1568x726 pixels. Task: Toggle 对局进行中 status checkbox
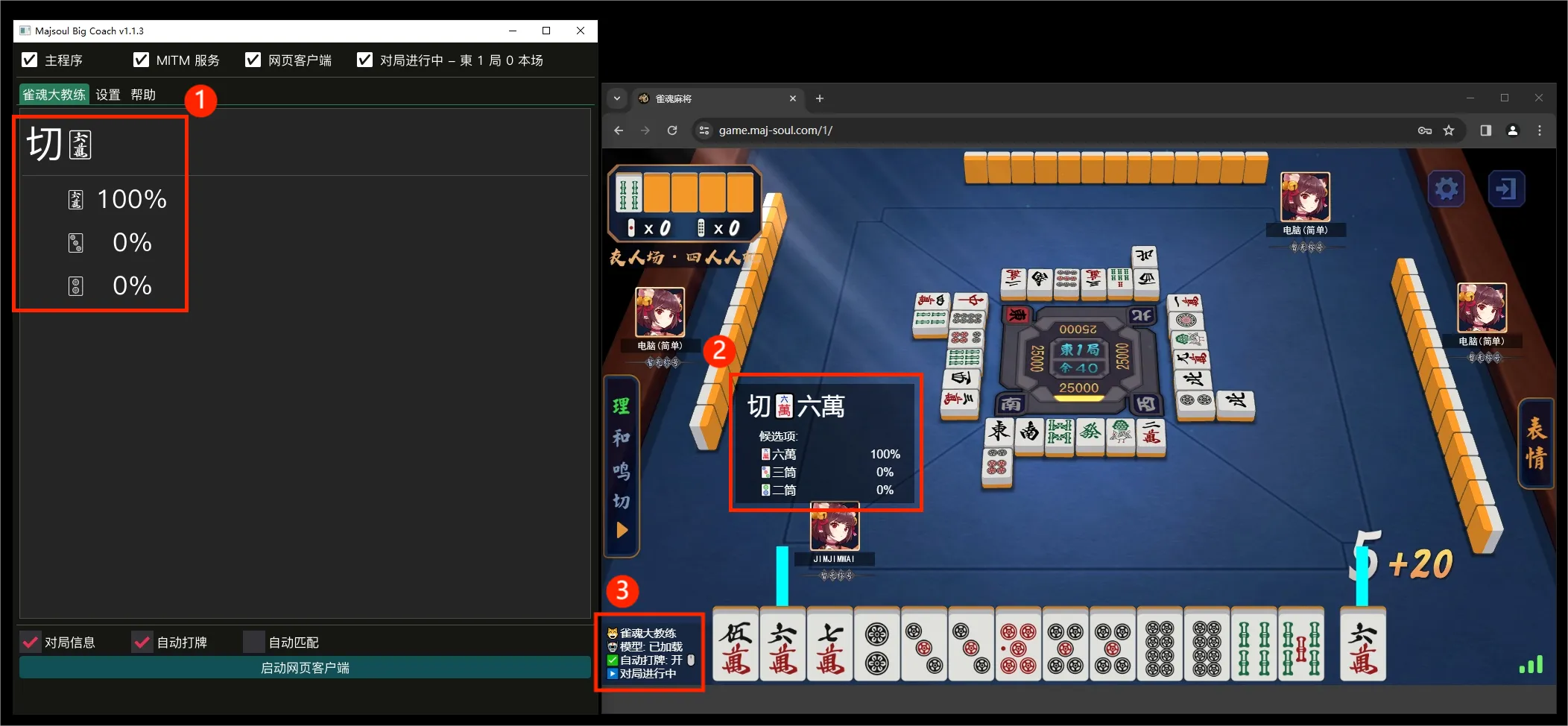coord(364,60)
